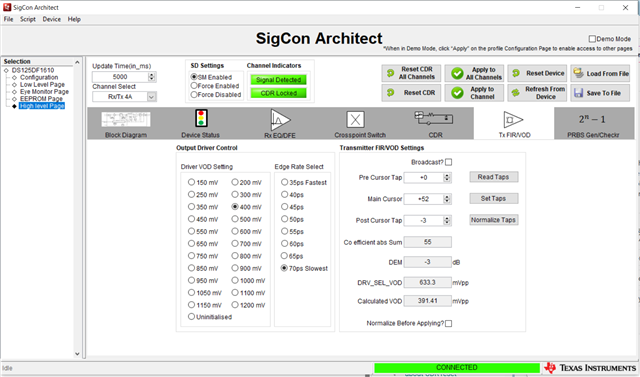Viewport: 640px width, 377px height.
Task: Select Configuration in Selection tree
Action: click(x=39, y=77)
